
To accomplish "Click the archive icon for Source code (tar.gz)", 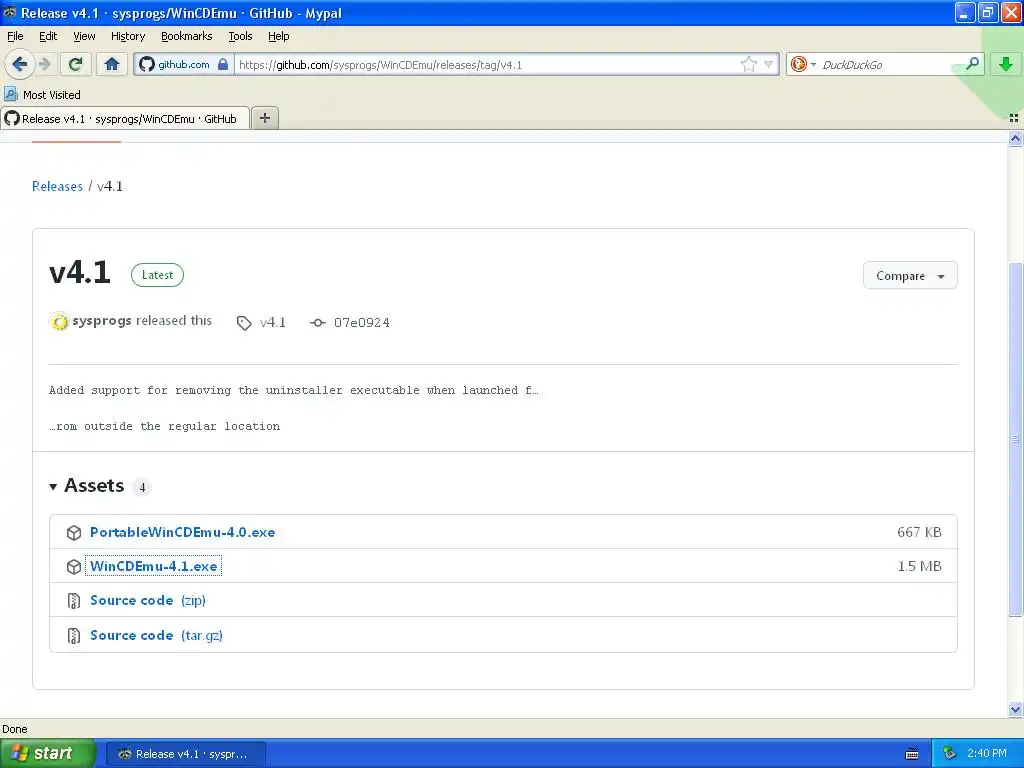I will tap(74, 635).
